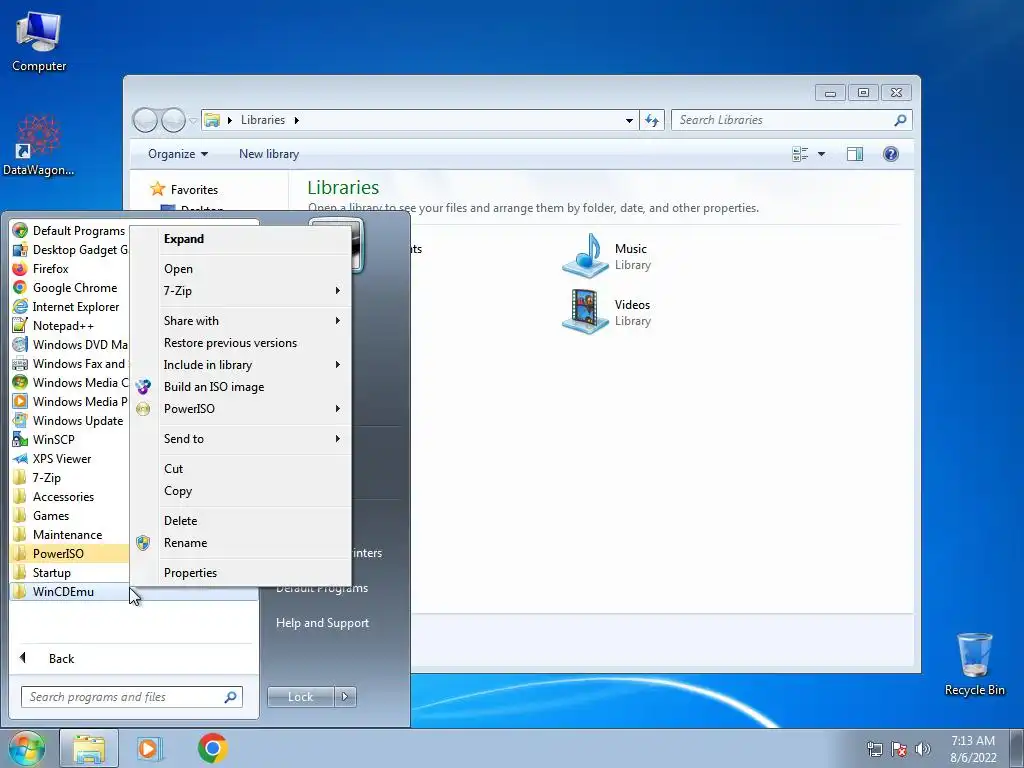The width and height of the screenshot is (1024, 768).
Task: Click the change view icon
Action: pos(800,154)
